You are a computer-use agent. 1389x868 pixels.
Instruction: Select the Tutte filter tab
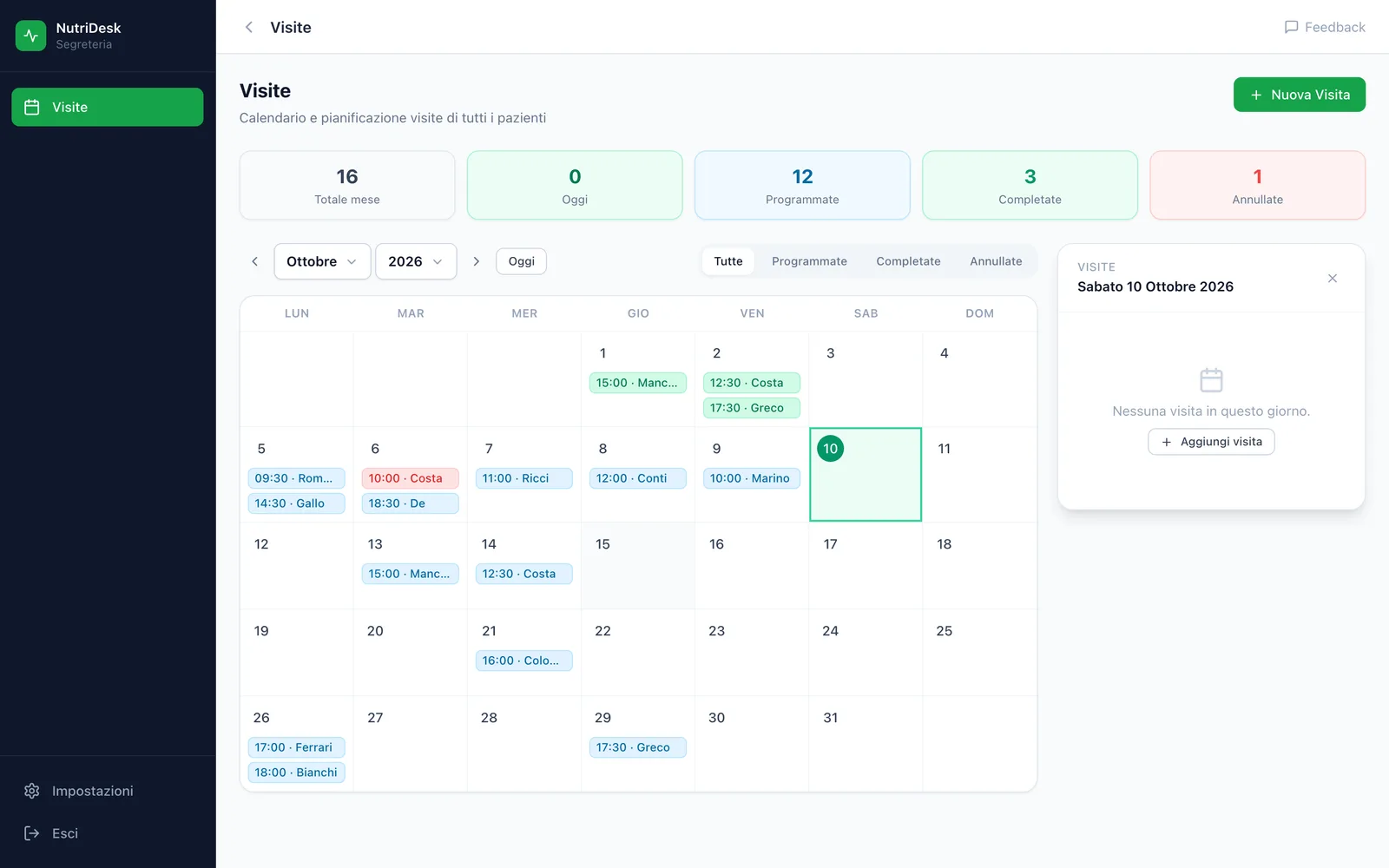[728, 261]
